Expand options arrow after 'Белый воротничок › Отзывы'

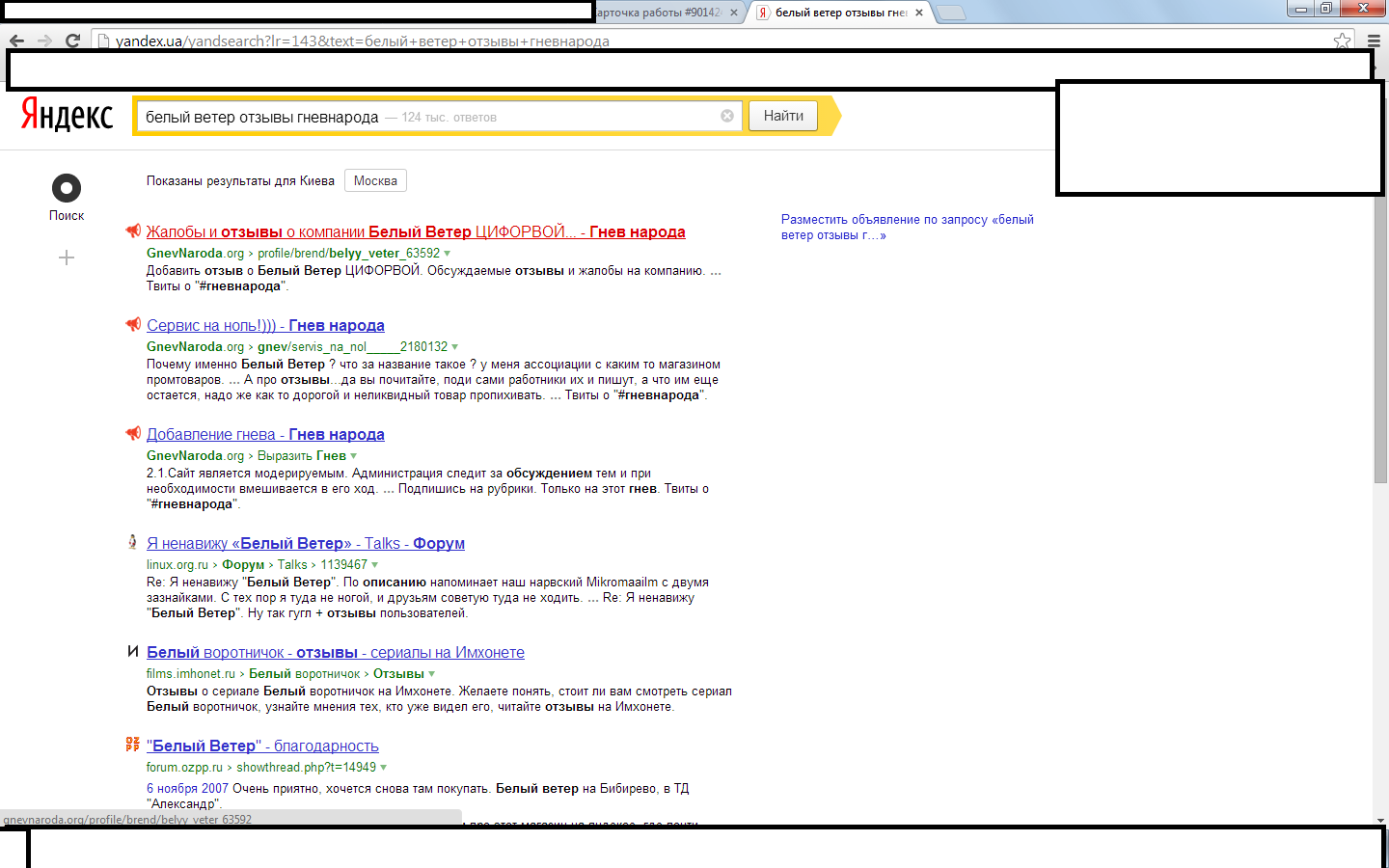coord(432,674)
